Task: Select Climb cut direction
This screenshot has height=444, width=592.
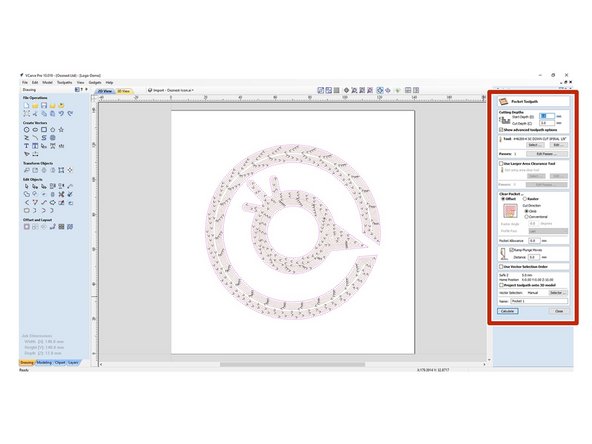Action: point(527,211)
